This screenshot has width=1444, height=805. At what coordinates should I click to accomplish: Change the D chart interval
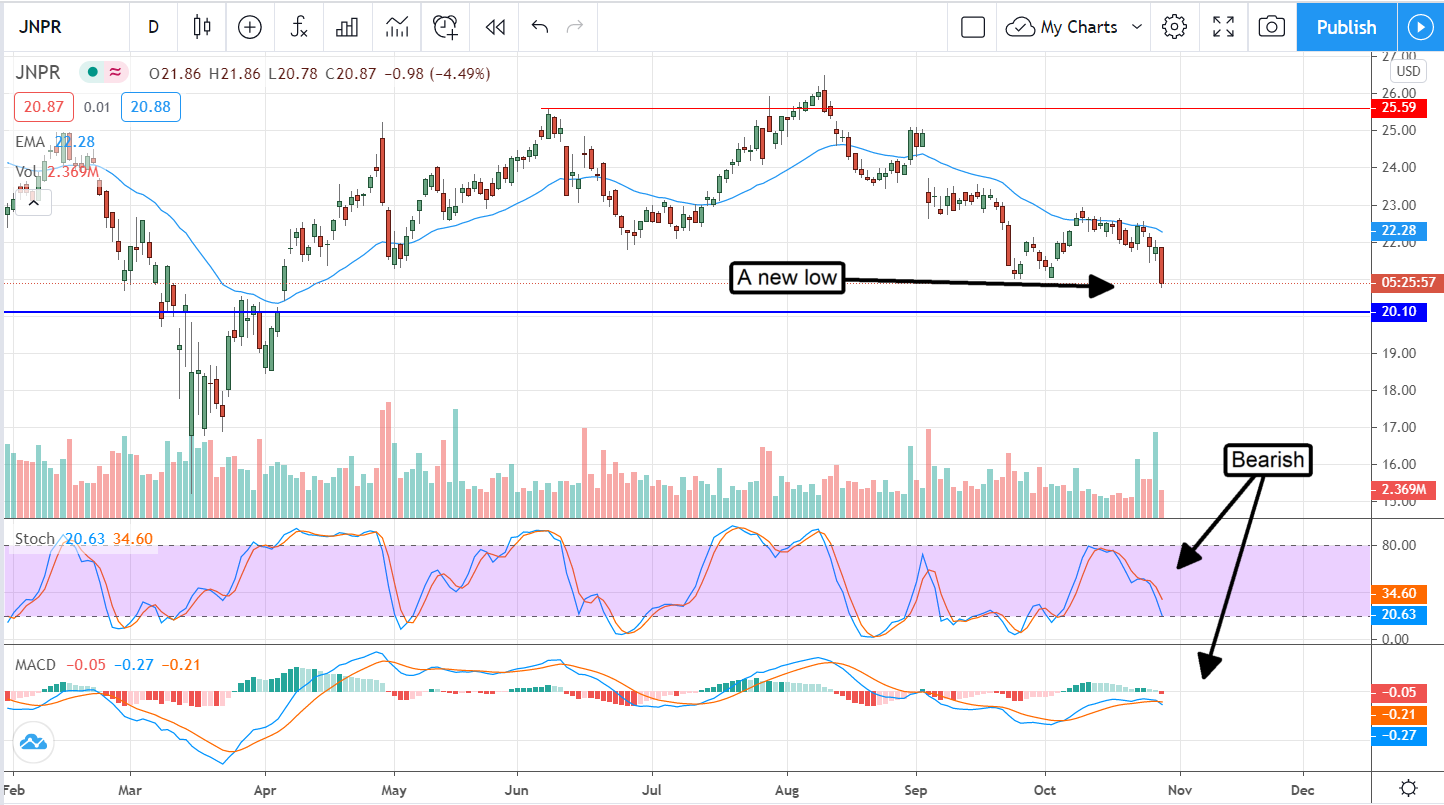coord(153,27)
